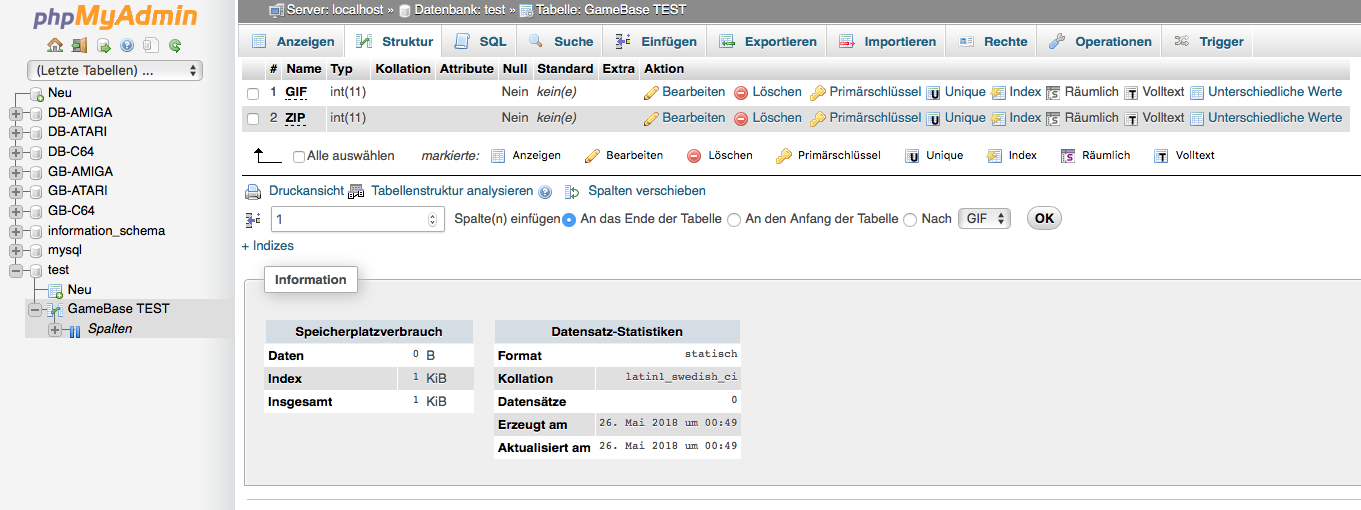
Task: Click the Primärschlüssel key icon for GIF row
Action: [x=818, y=92]
